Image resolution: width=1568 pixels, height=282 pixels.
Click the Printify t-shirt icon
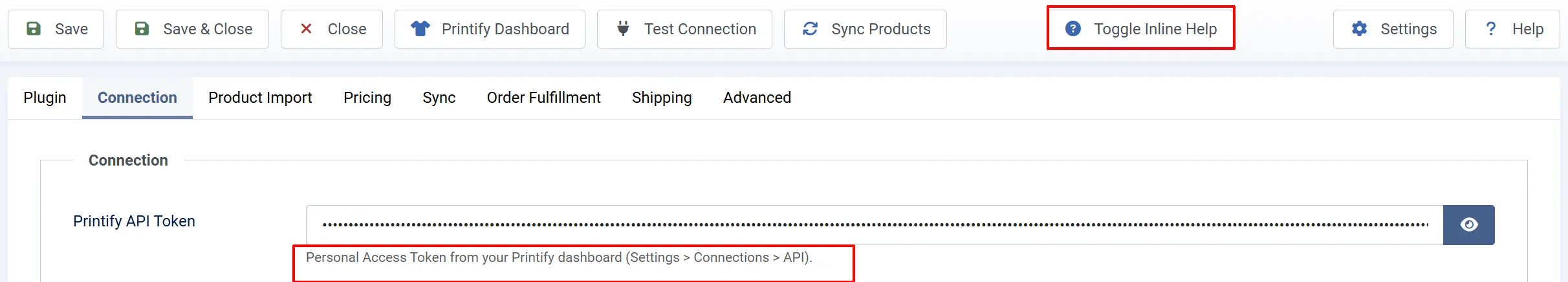click(x=420, y=28)
